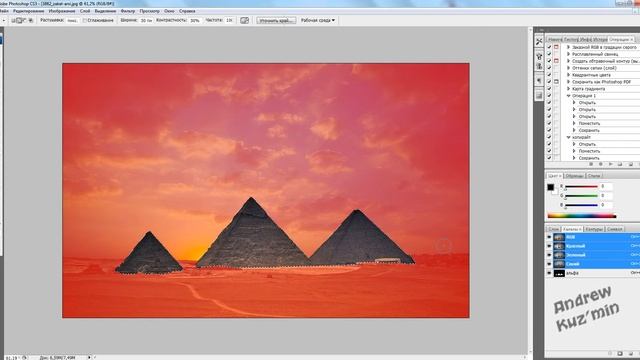Switch to the Образцы tab
Viewport: 640px width, 360px height.
[574, 176]
